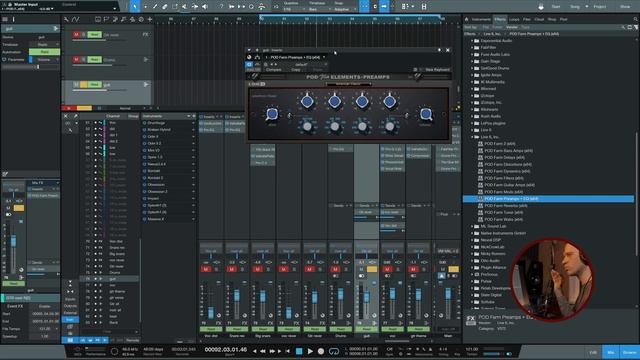640x360 pixels.
Task: Toggle Read automation on Drums track
Action: tap(94, 60)
